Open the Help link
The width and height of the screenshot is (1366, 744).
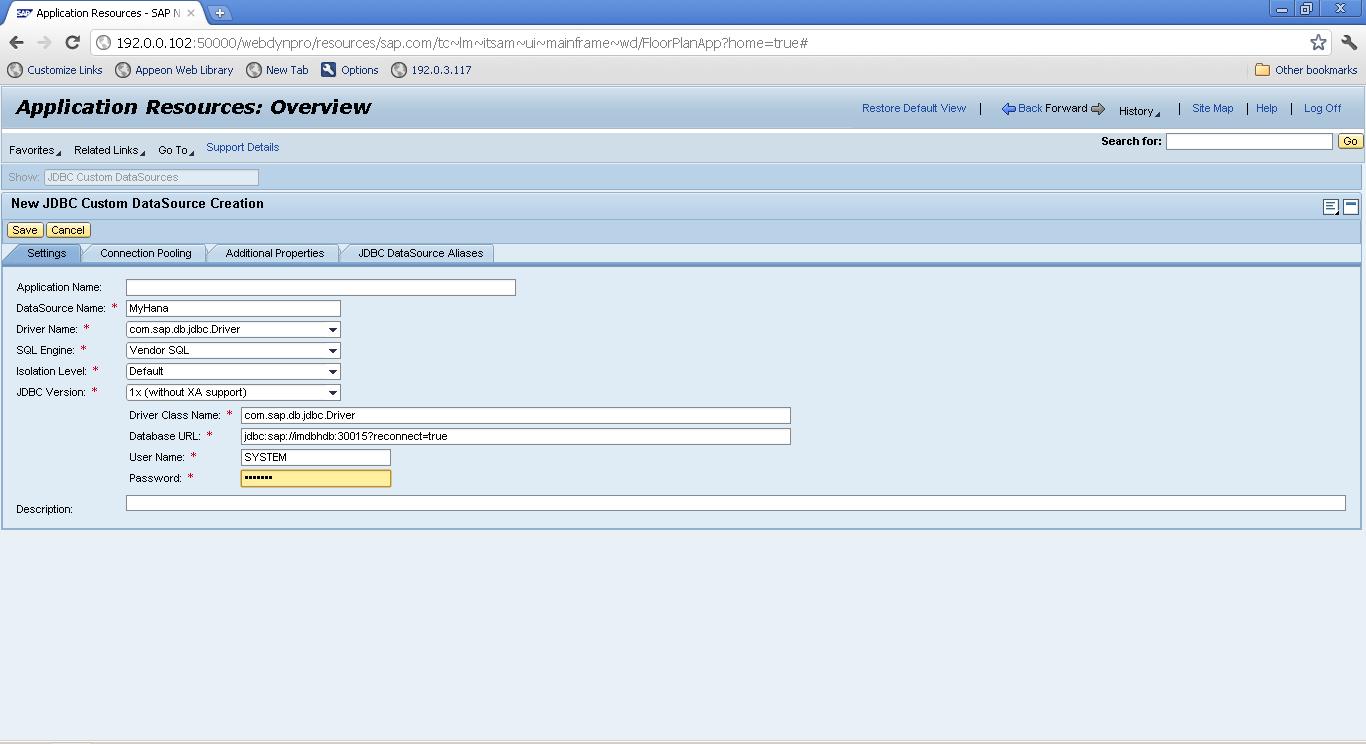click(x=1266, y=108)
